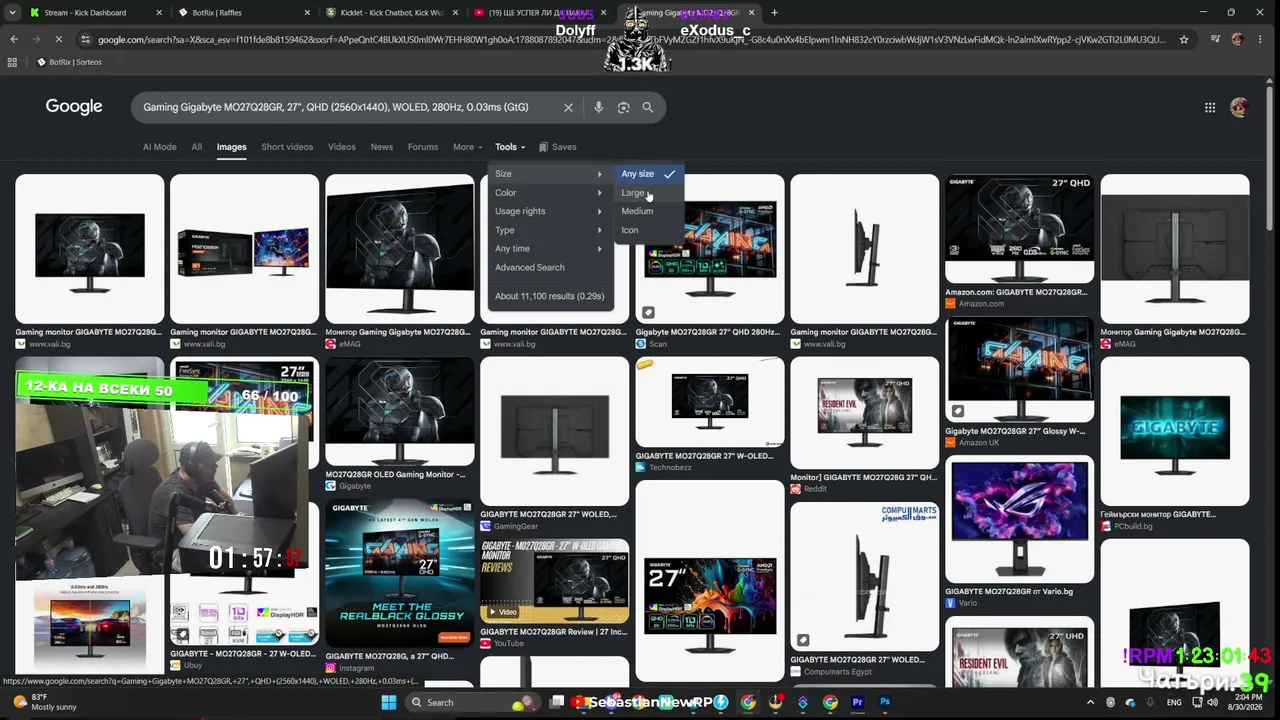The image size is (1280, 720).
Task: Open the Windows Start menu
Action: pos(389,702)
